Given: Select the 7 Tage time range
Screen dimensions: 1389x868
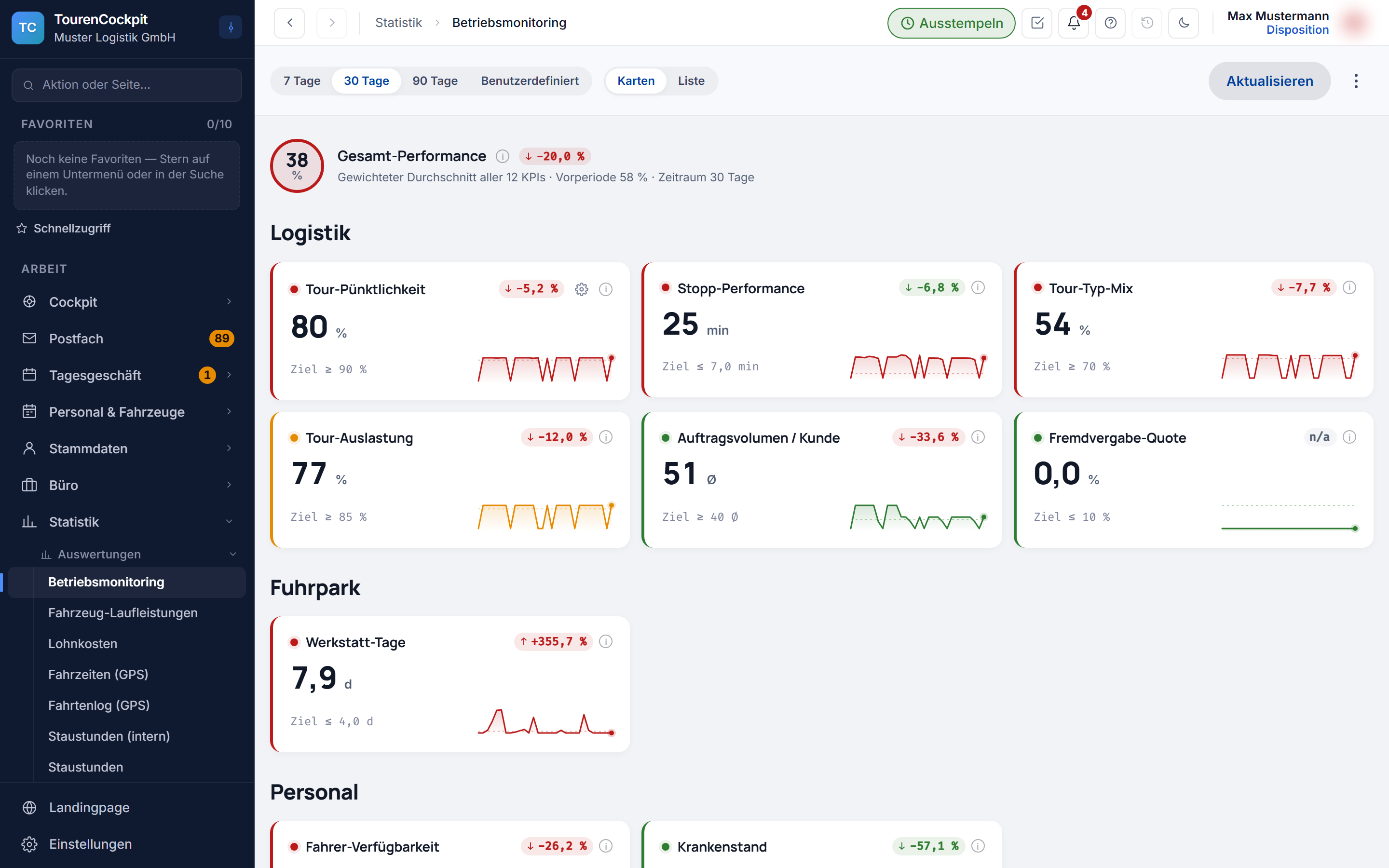Looking at the screenshot, I should [302, 81].
